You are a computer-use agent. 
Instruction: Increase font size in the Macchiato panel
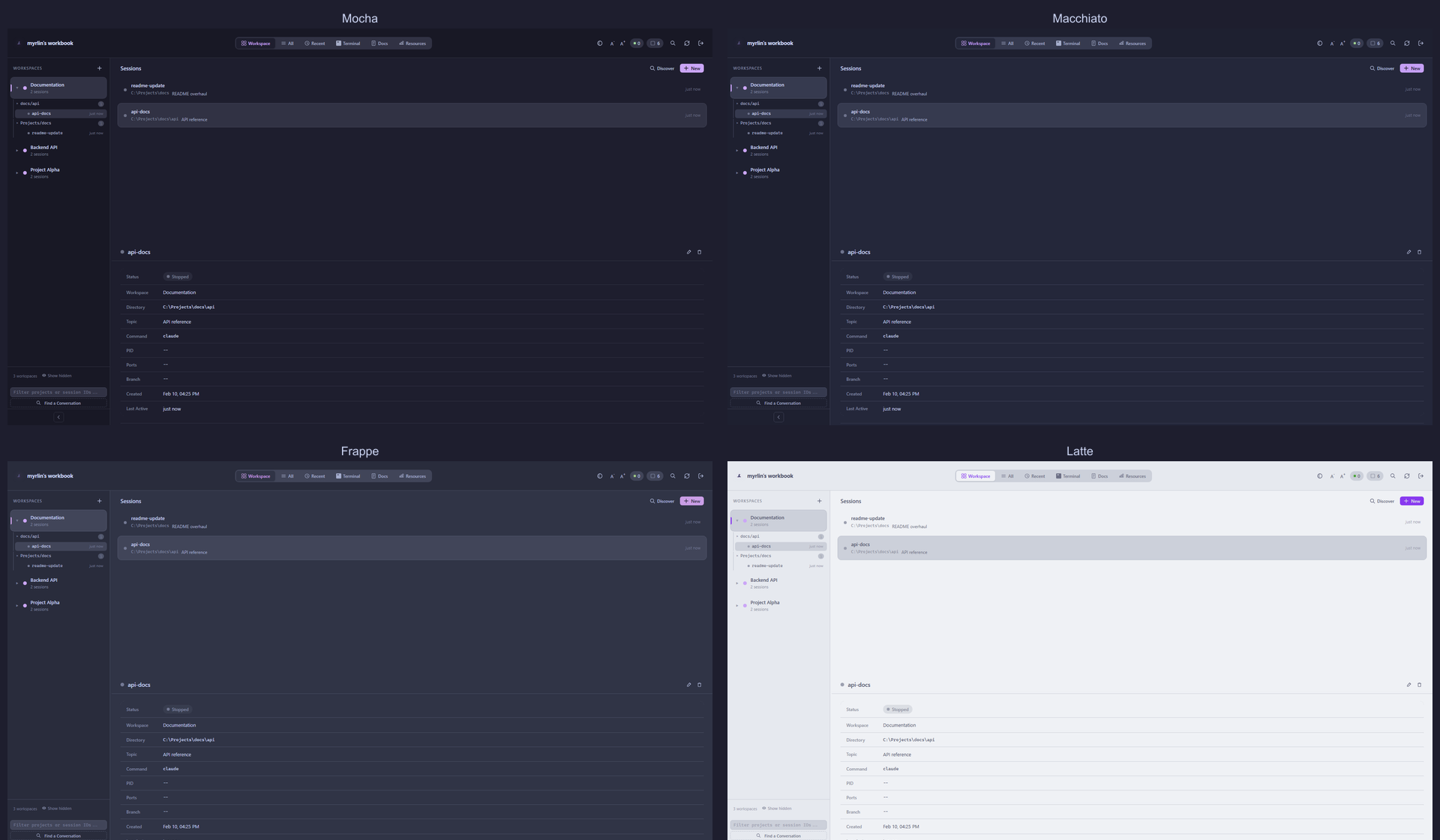(1342, 43)
